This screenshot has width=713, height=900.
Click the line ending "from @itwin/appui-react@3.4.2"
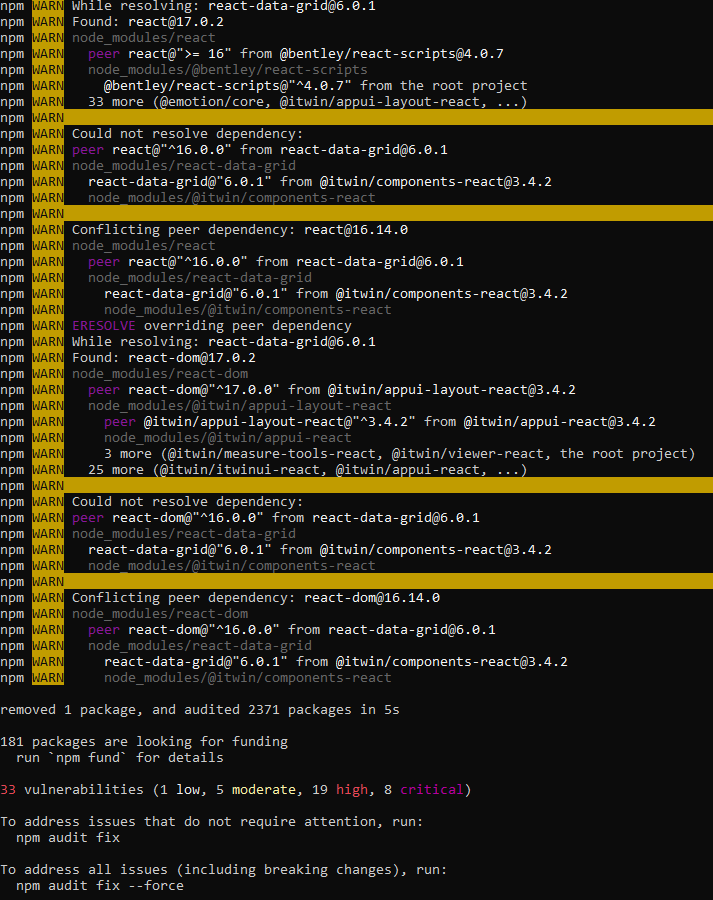[379, 422]
